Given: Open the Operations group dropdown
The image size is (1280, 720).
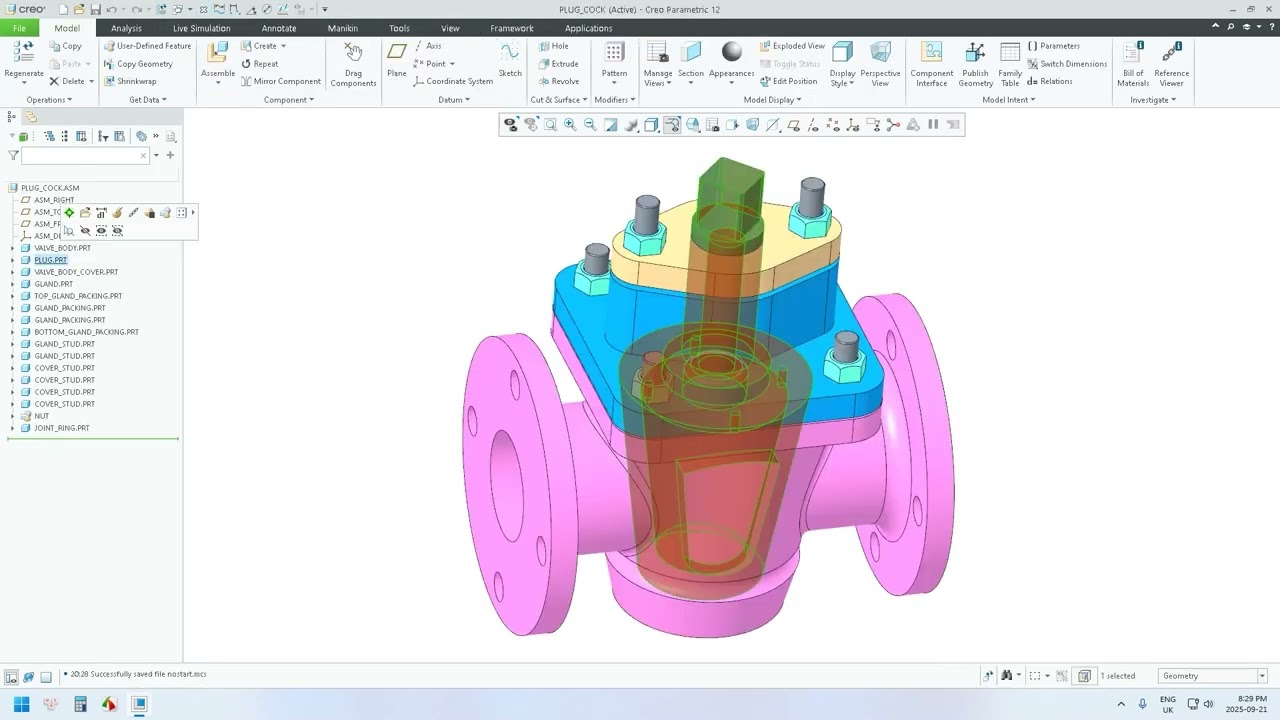Looking at the screenshot, I should tap(49, 100).
